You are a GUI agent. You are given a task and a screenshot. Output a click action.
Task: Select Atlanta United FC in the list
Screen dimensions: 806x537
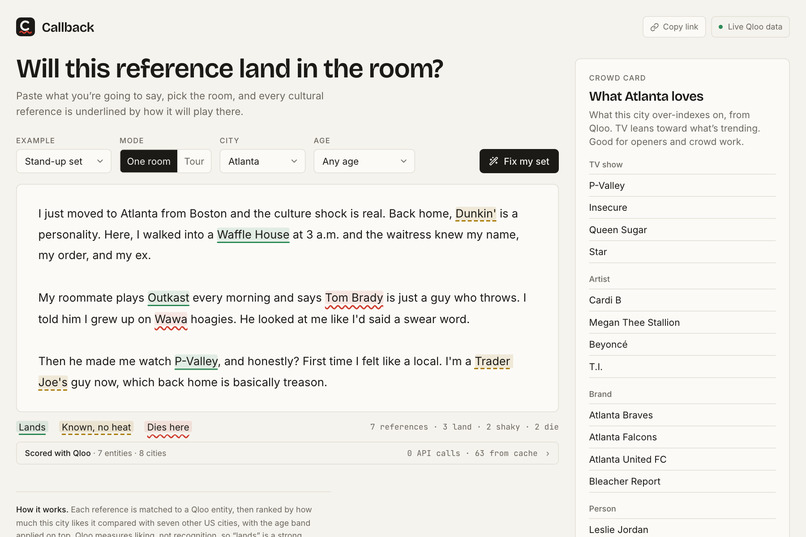pyautogui.click(x=682, y=459)
